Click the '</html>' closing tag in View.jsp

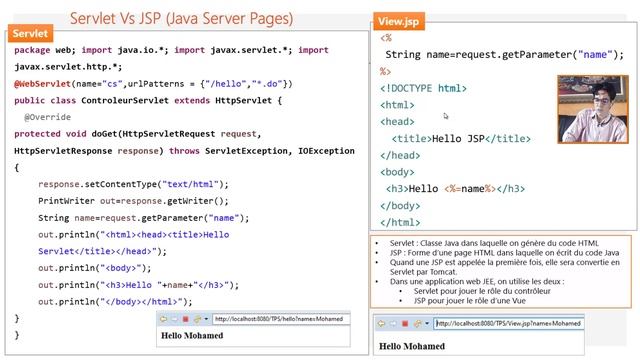tap(400, 222)
